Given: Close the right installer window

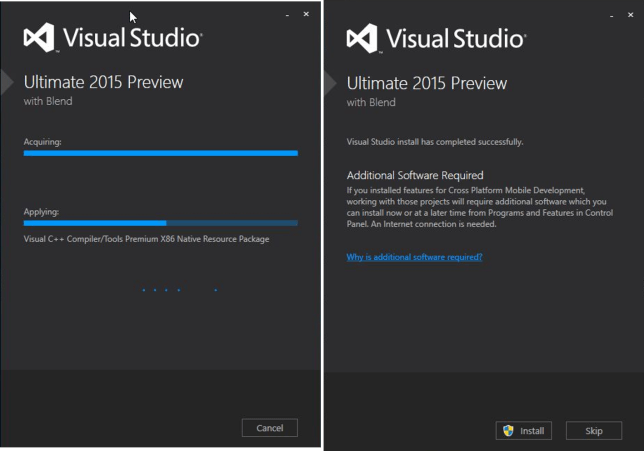Looking at the screenshot, I should coord(630,15).
